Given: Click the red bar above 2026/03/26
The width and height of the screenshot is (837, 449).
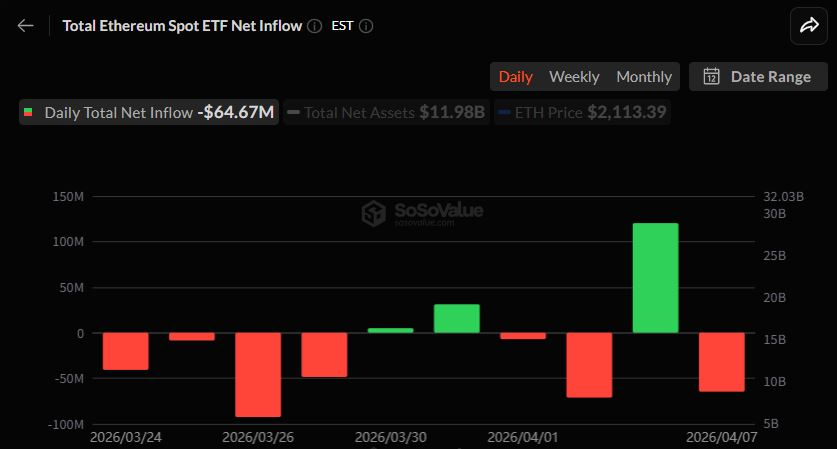Looking at the screenshot, I should (258, 374).
